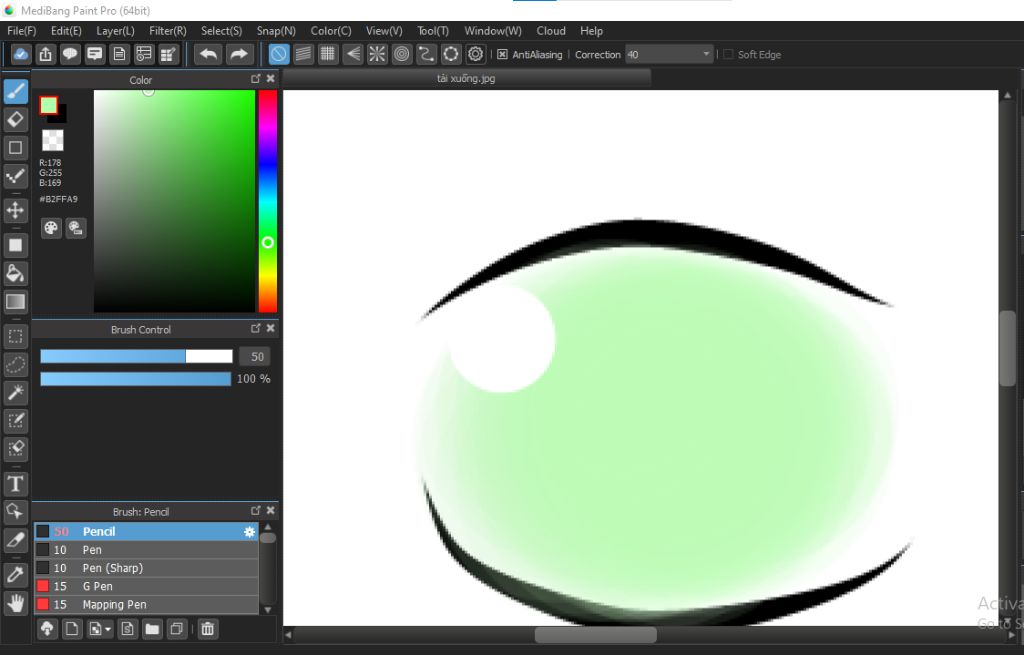Open the File menu

[x=22, y=31]
